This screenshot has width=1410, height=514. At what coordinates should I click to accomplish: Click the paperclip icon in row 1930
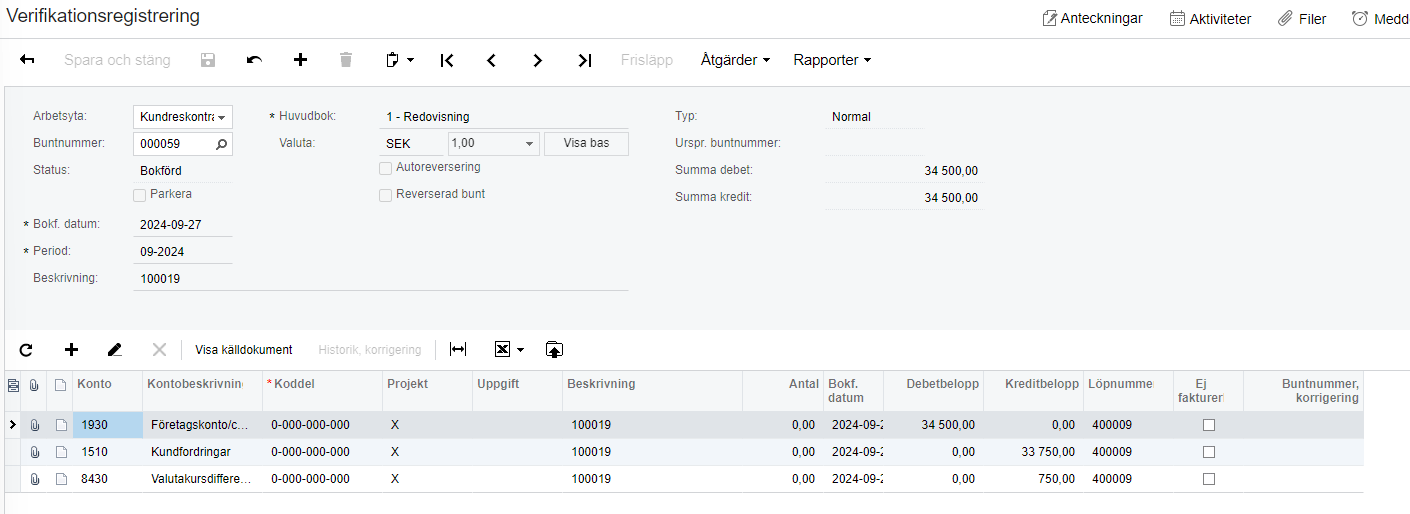(35, 425)
